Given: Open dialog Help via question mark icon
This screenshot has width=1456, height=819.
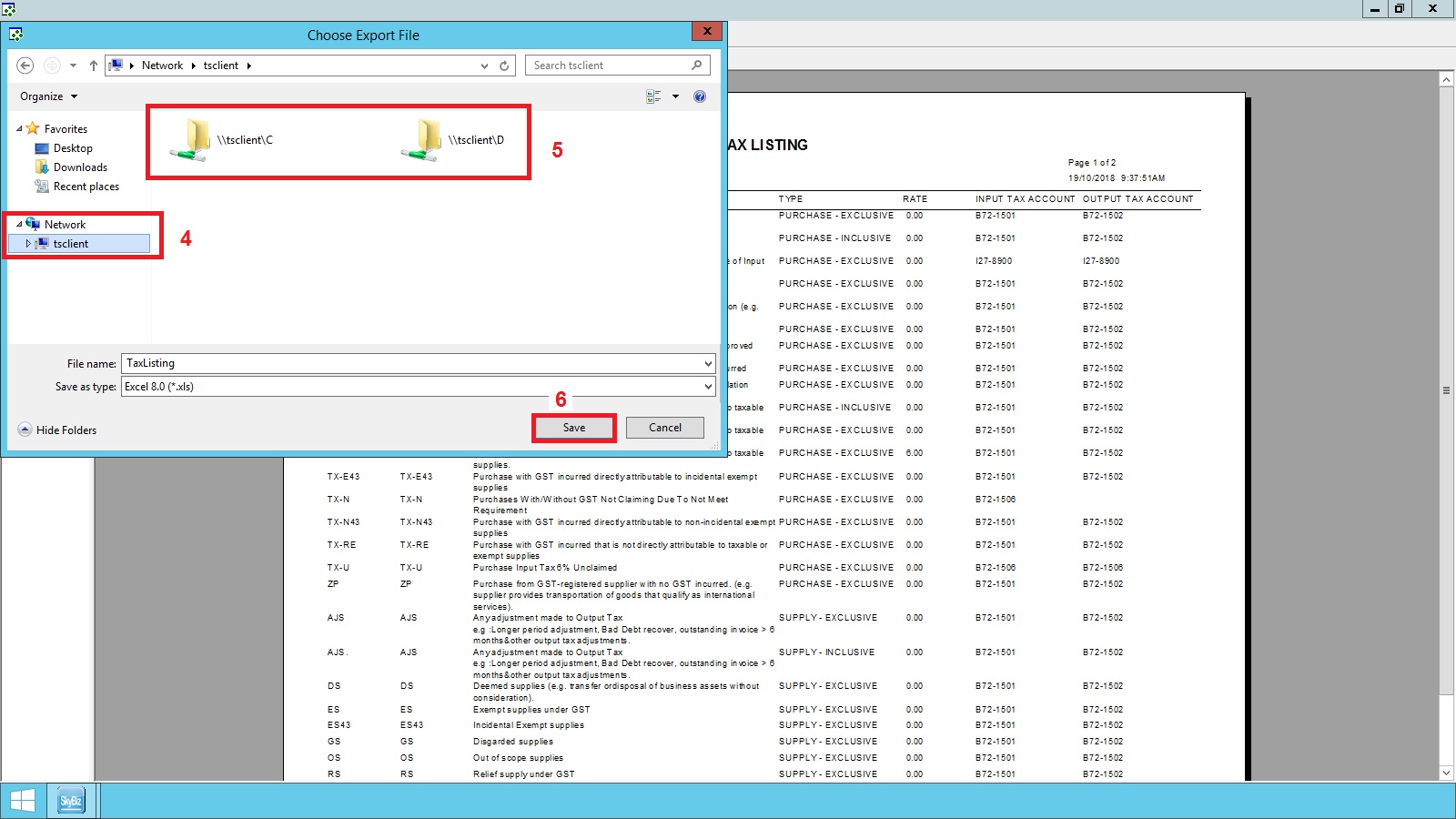Looking at the screenshot, I should click(x=699, y=96).
